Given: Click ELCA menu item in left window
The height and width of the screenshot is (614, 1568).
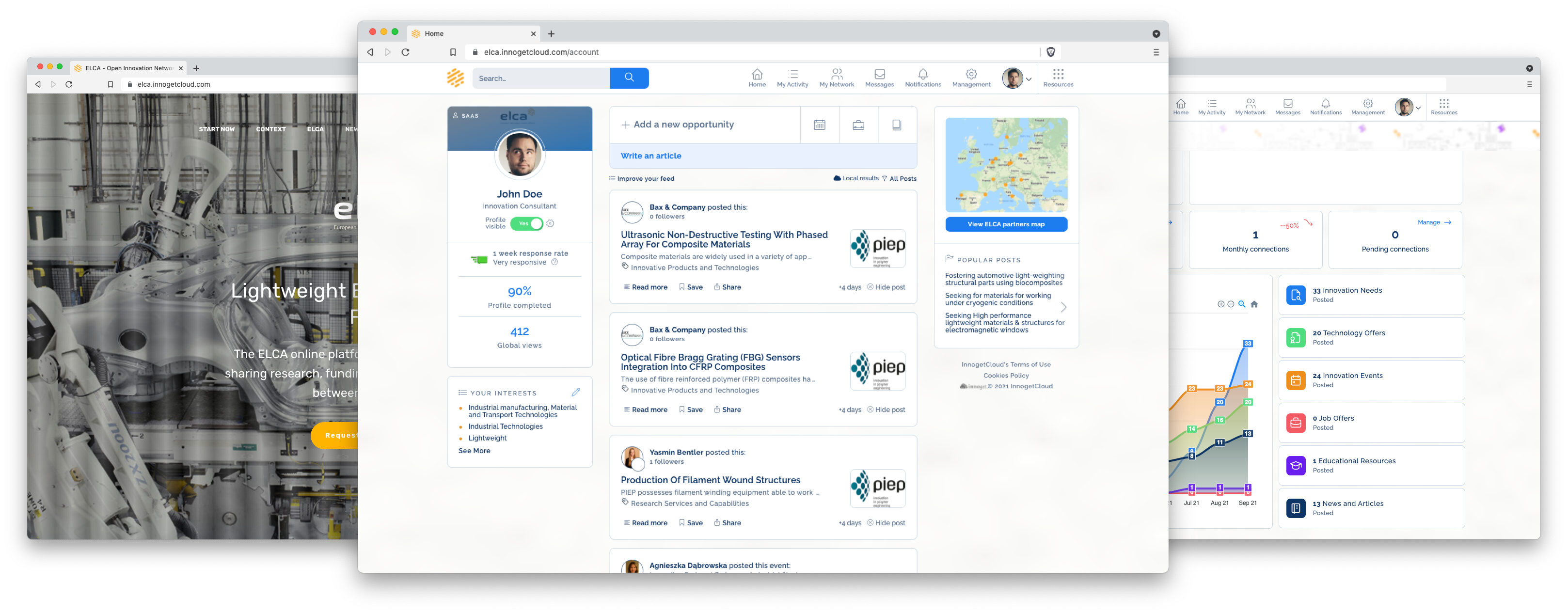Looking at the screenshot, I should tap(316, 129).
